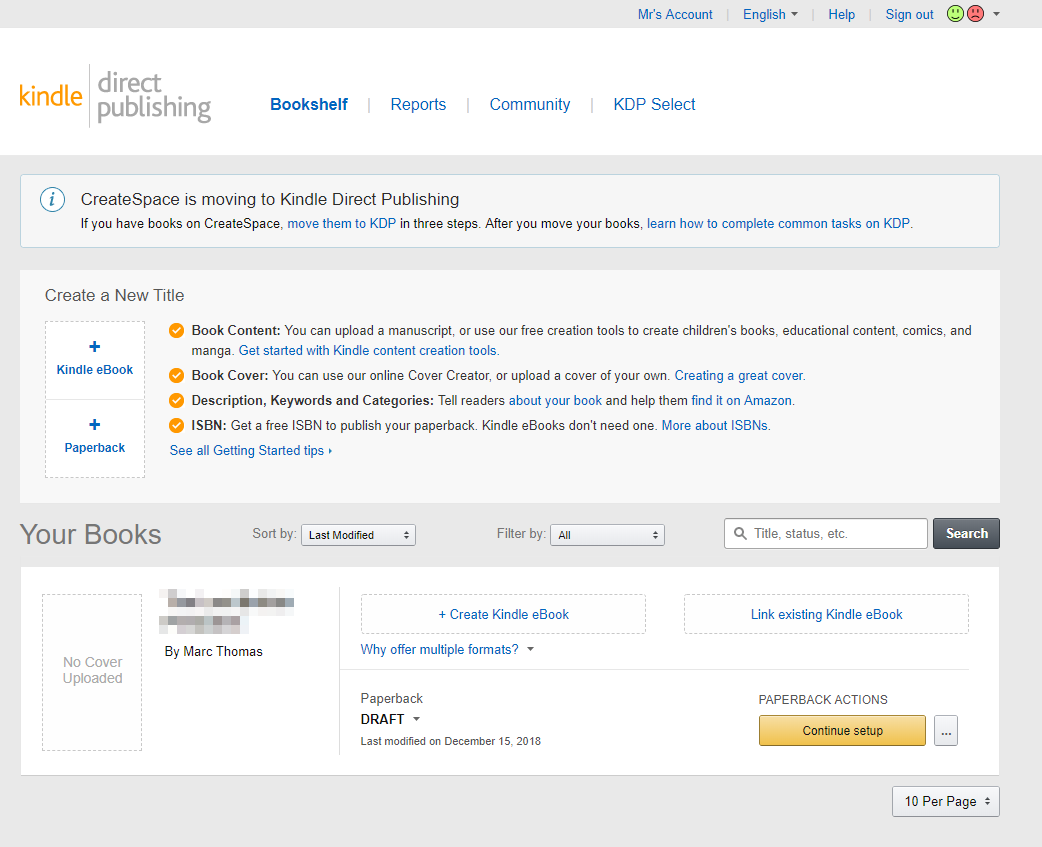This screenshot has width=1042, height=847.
Task: Open the English language dropdown
Action: click(770, 15)
